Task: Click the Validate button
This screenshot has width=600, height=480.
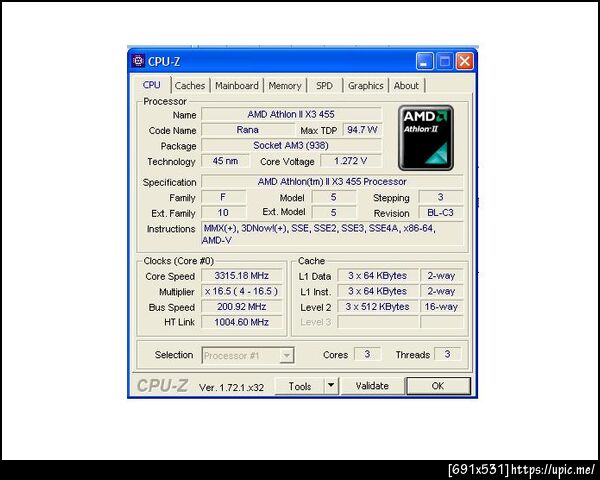Action: tap(372, 386)
